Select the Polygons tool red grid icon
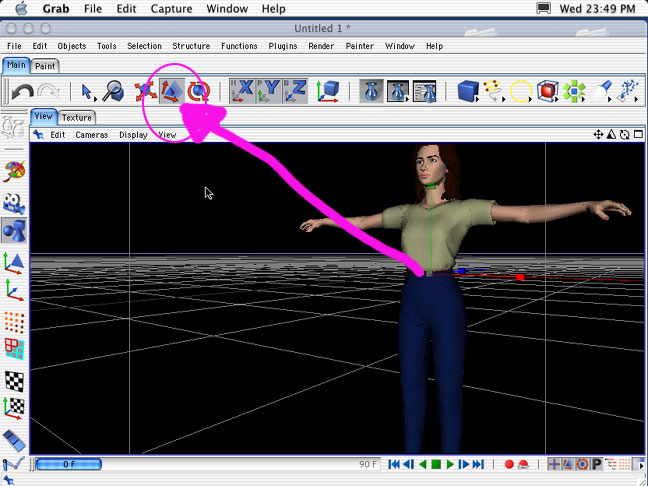Viewport: 648px width, 486px height. [x=14, y=349]
